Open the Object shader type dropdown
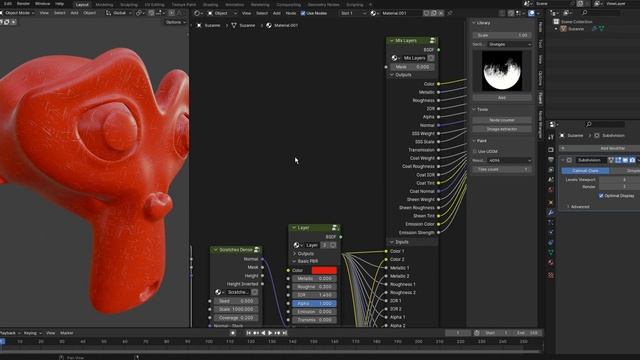 tap(222, 13)
